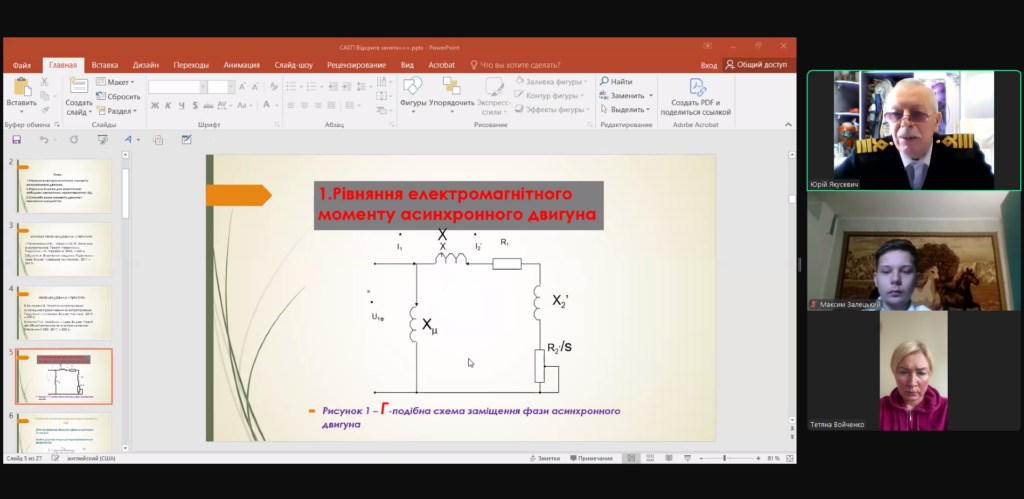The height and width of the screenshot is (499, 1024).
Task: Open the Layout (Макет) dropdown
Action: click(115, 82)
